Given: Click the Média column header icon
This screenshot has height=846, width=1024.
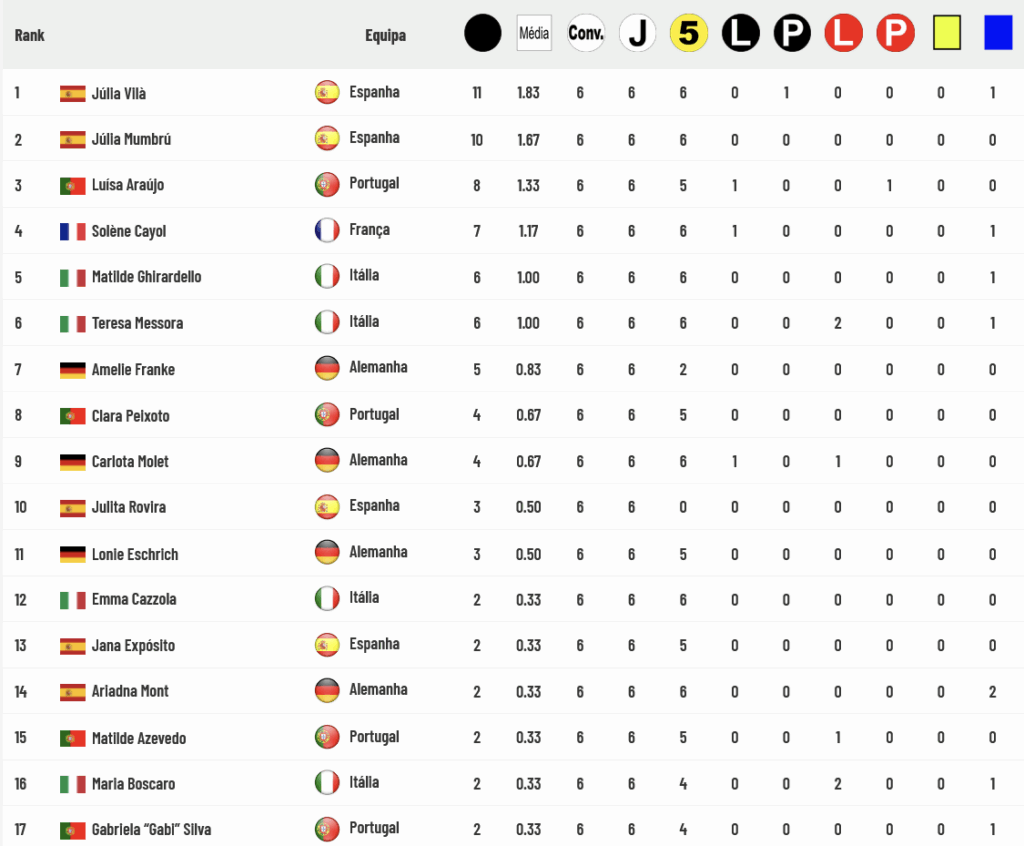Looking at the screenshot, I should click(534, 33).
